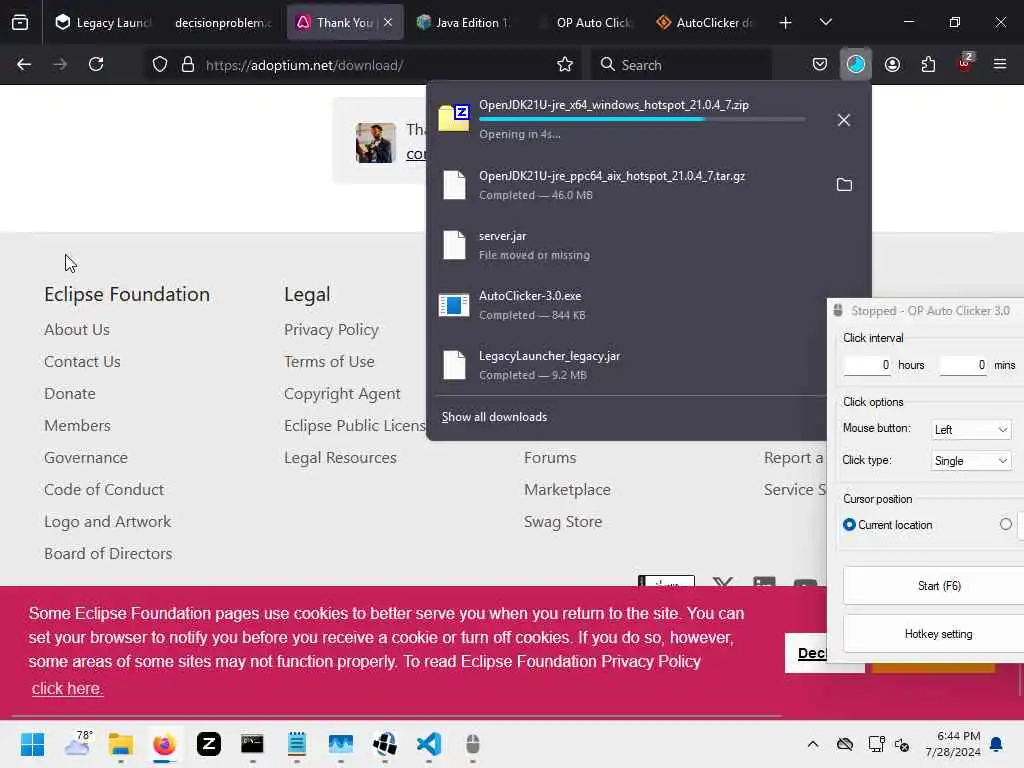
Task: Select Current location radio button
Action: click(849, 524)
